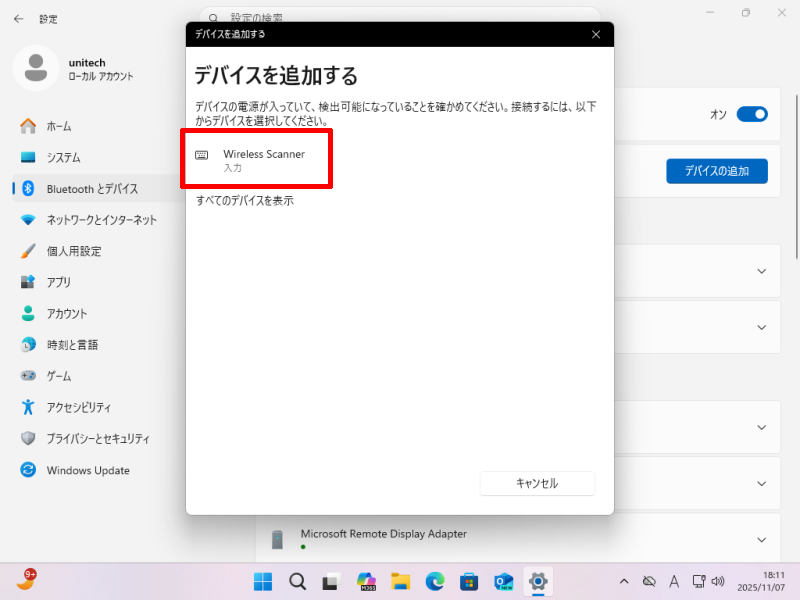Click the すべてのデバイスを表示 link
800x600 pixels.
pos(245,200)
